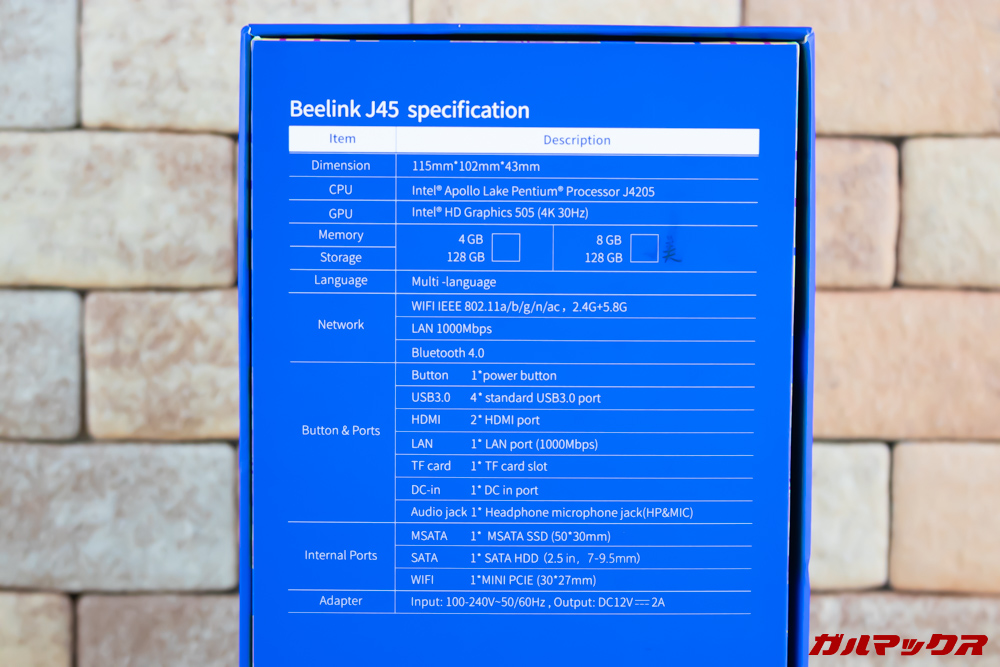
Task: Select the Description column header
Action: (575, 139)
